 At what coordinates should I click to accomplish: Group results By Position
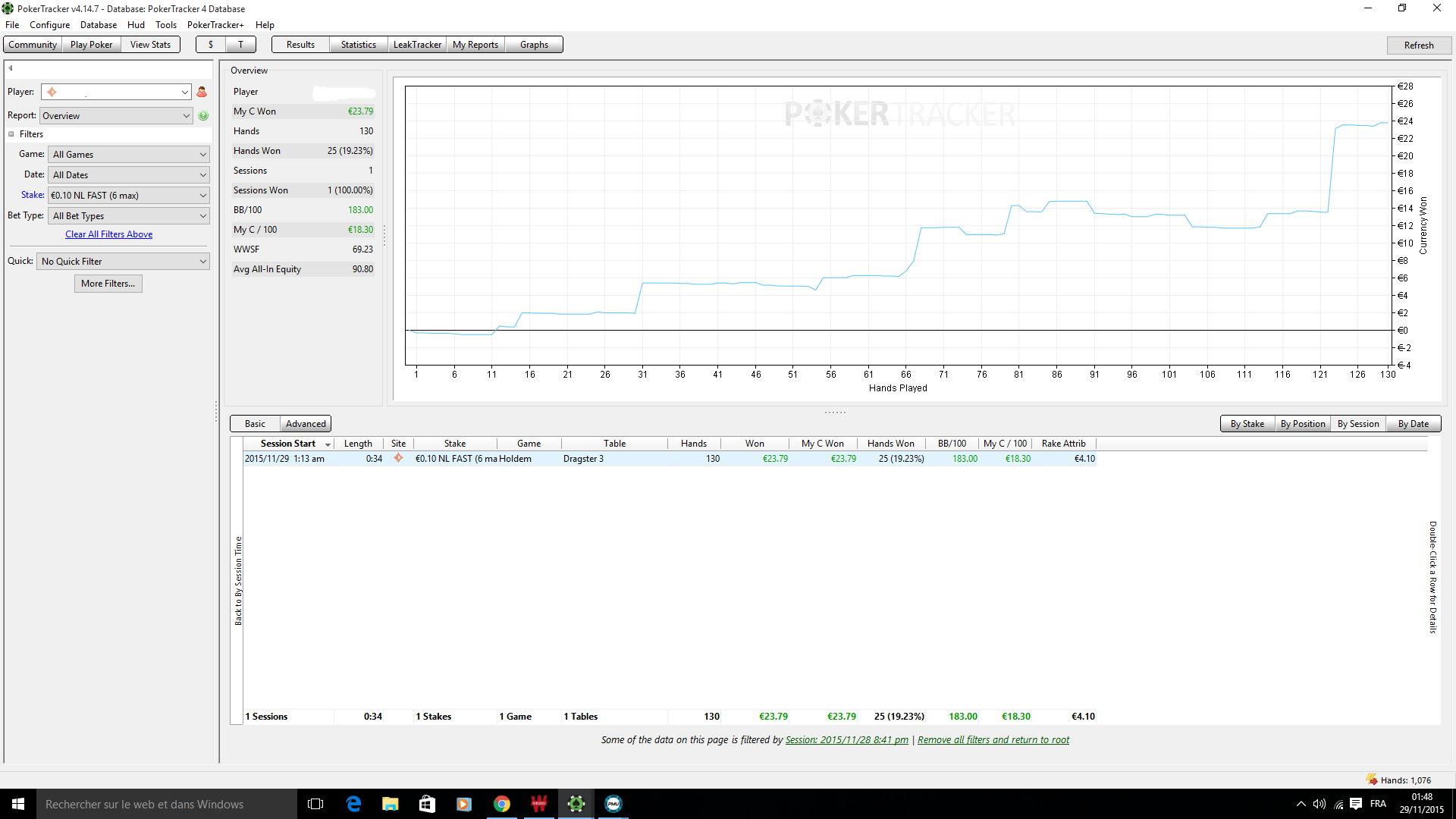[1303, 424]
